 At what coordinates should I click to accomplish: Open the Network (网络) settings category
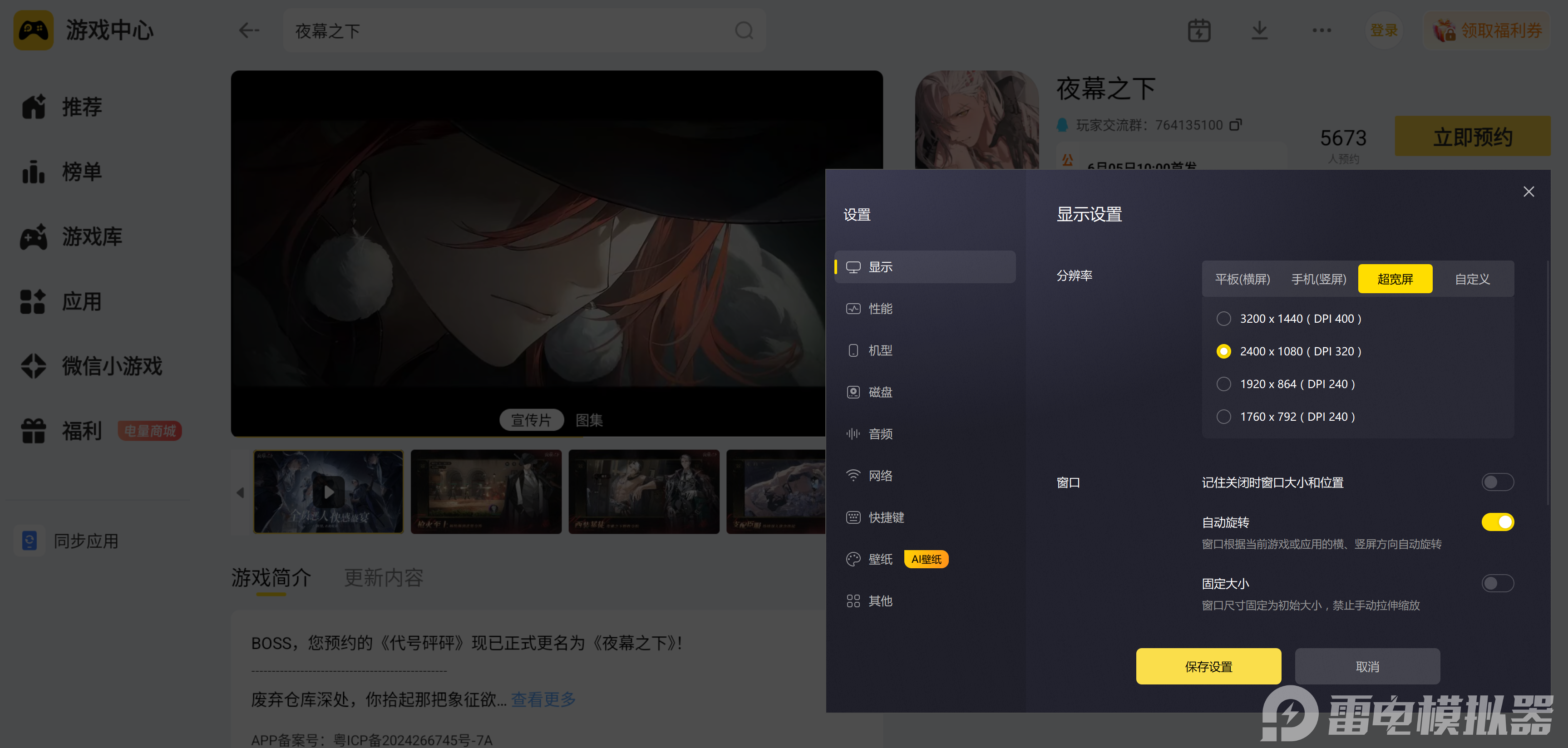coord(925,475)
